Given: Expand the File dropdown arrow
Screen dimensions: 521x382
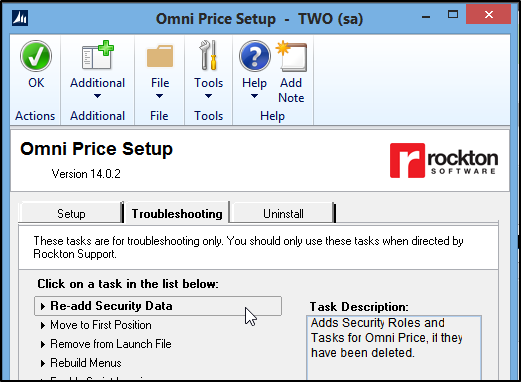Looking at the screenshot, I should [159, 96].
